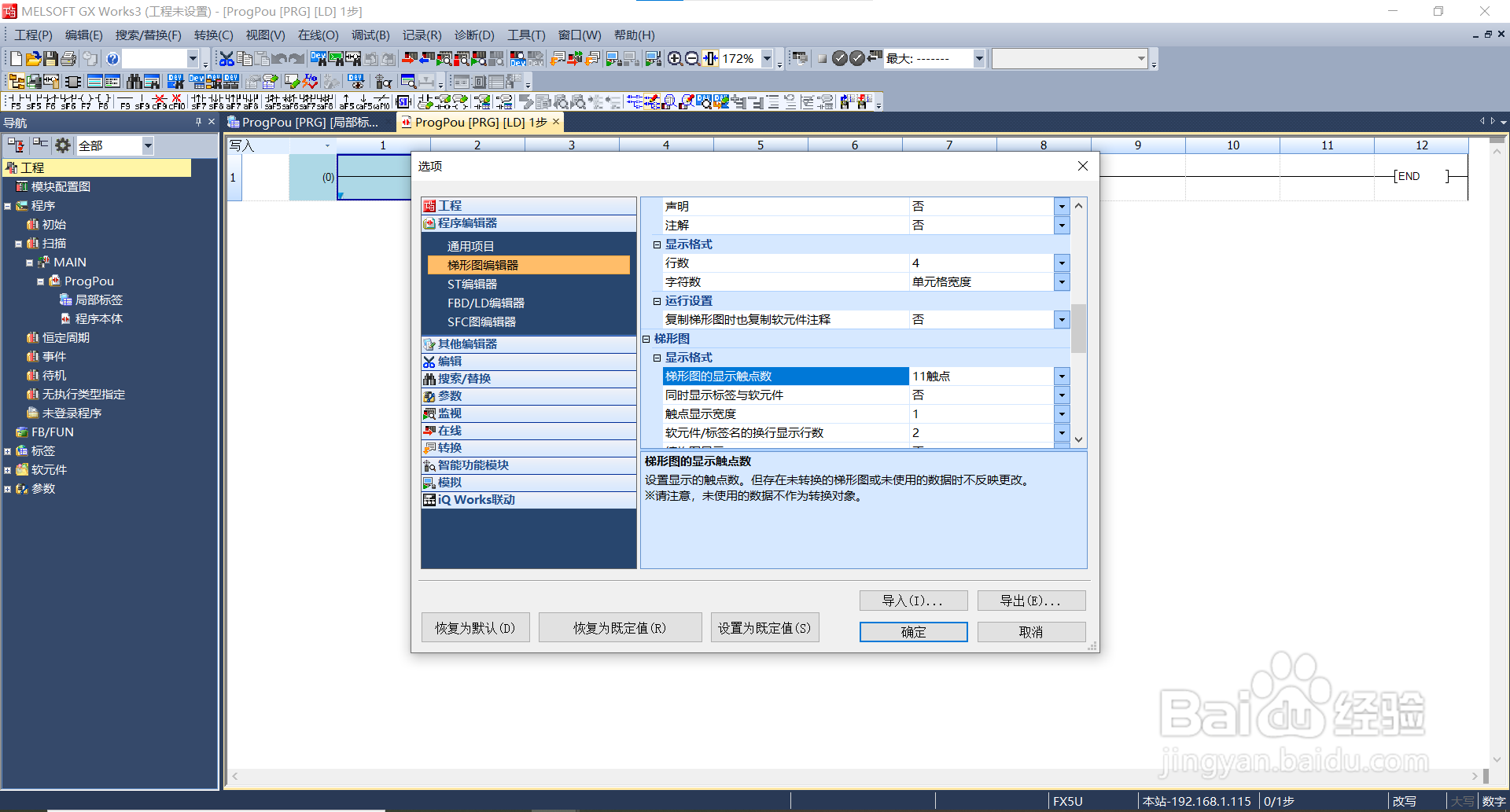The width and height of the screenshot is (1510, 812).
Task: Open the 监视 options category
Action: pos(528,413)
